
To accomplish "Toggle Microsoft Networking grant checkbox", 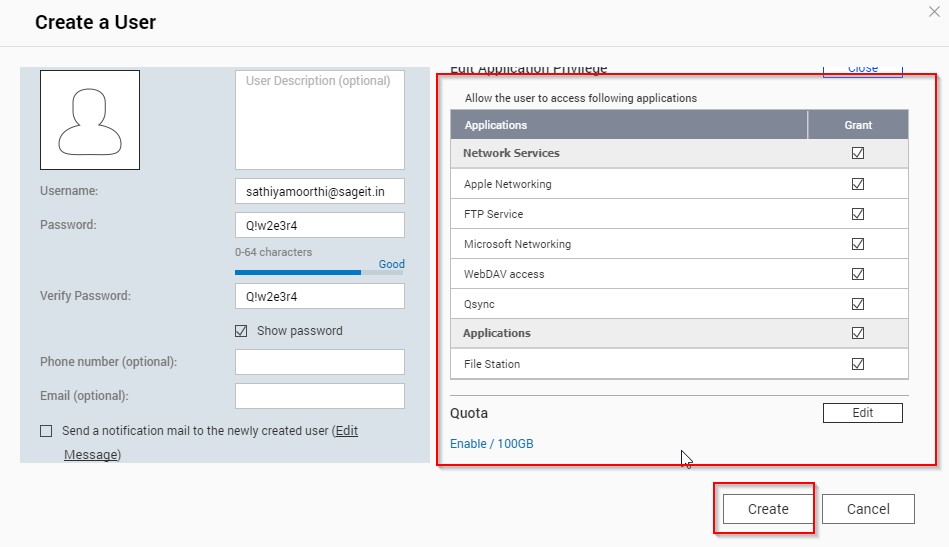I will coord(857,244).
